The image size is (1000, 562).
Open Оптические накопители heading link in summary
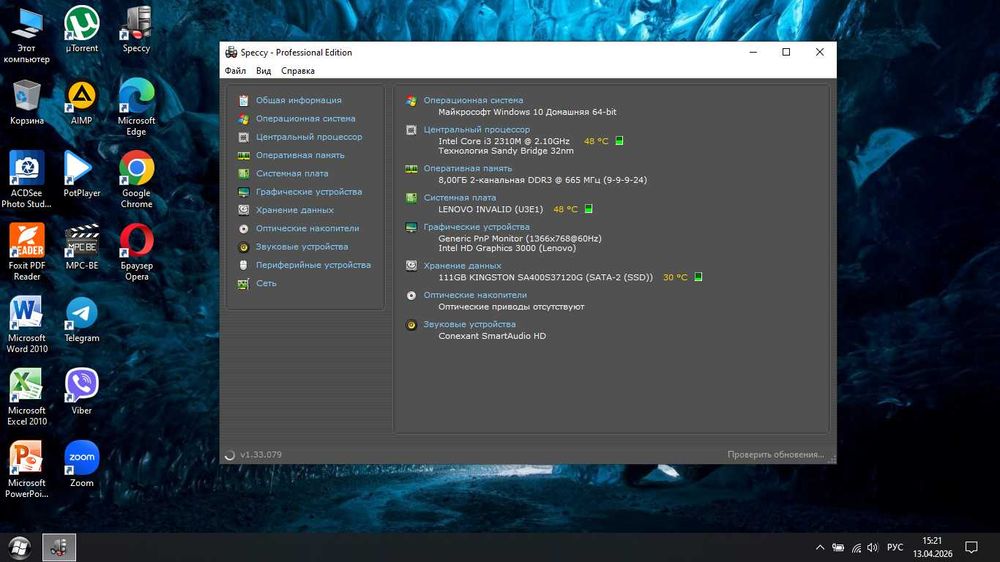(x=475, y=295)
